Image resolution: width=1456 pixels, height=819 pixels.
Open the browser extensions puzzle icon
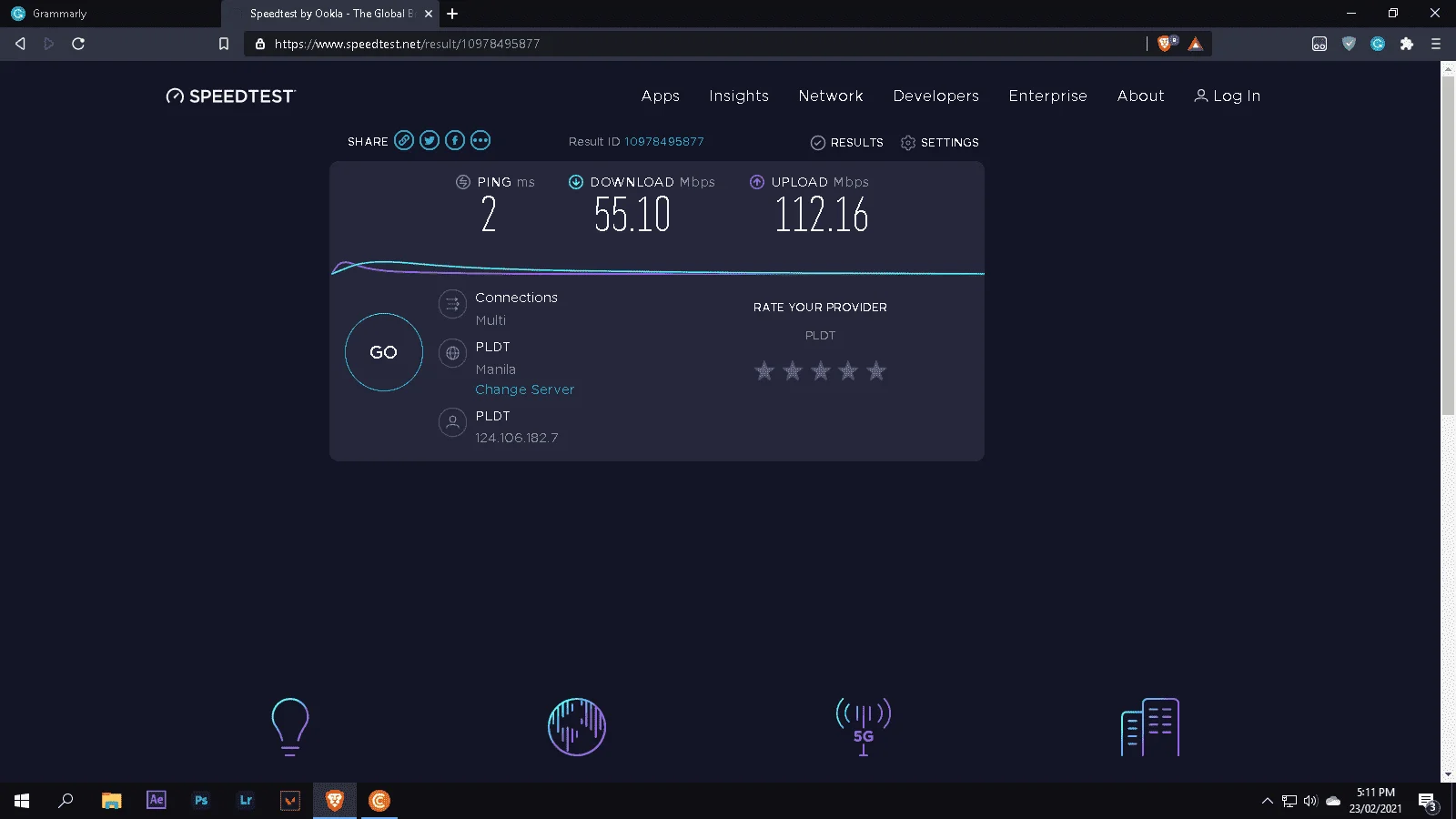coord(1407,44)
